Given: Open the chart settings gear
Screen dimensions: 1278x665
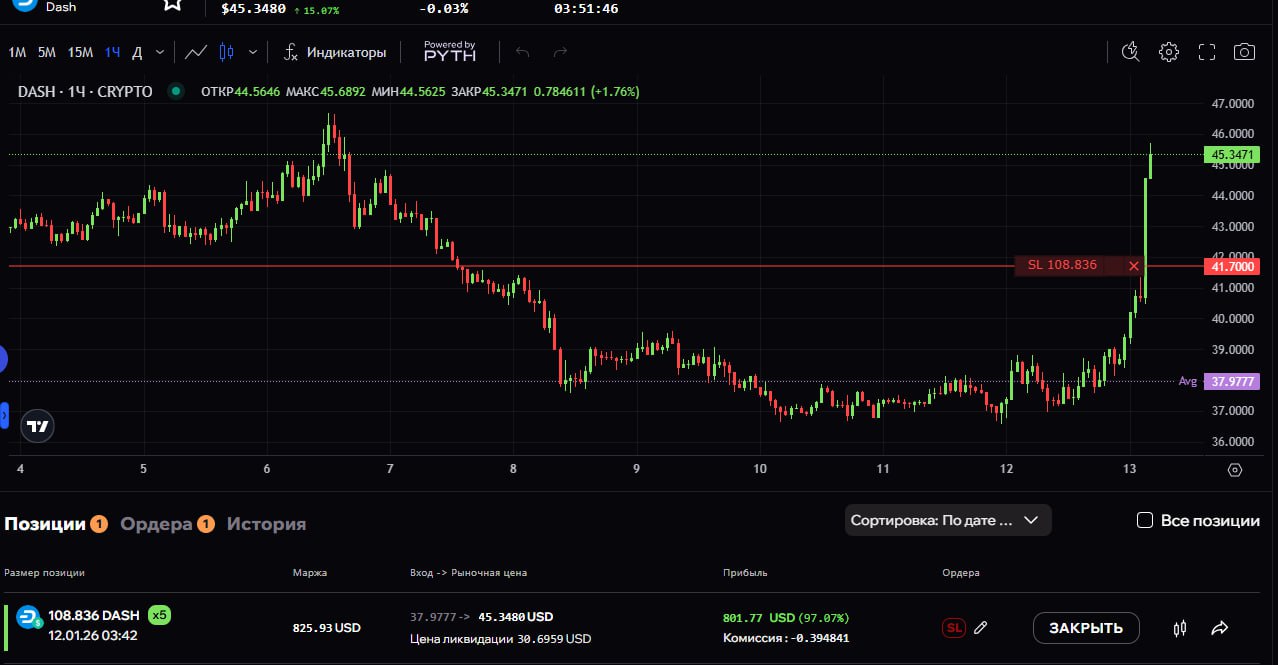Looking at the screenshot, I should [1168, 52].
